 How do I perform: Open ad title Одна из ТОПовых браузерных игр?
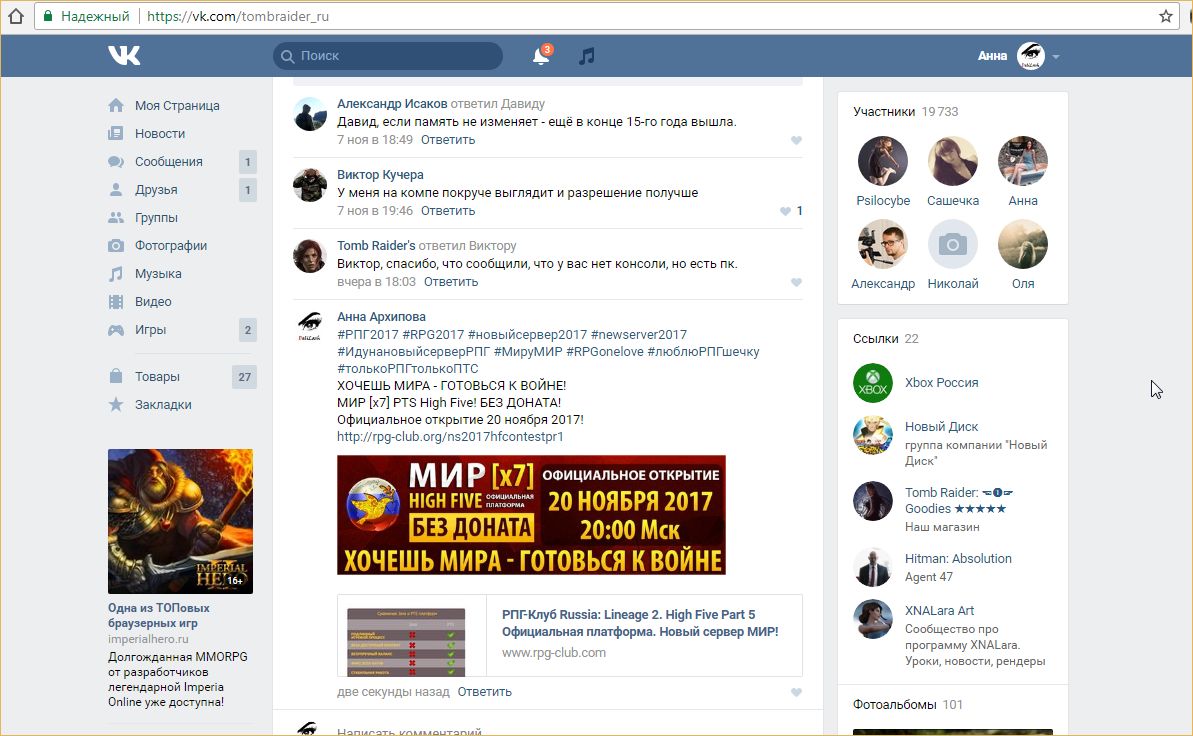pyautogui.click(x=158, y=615)
